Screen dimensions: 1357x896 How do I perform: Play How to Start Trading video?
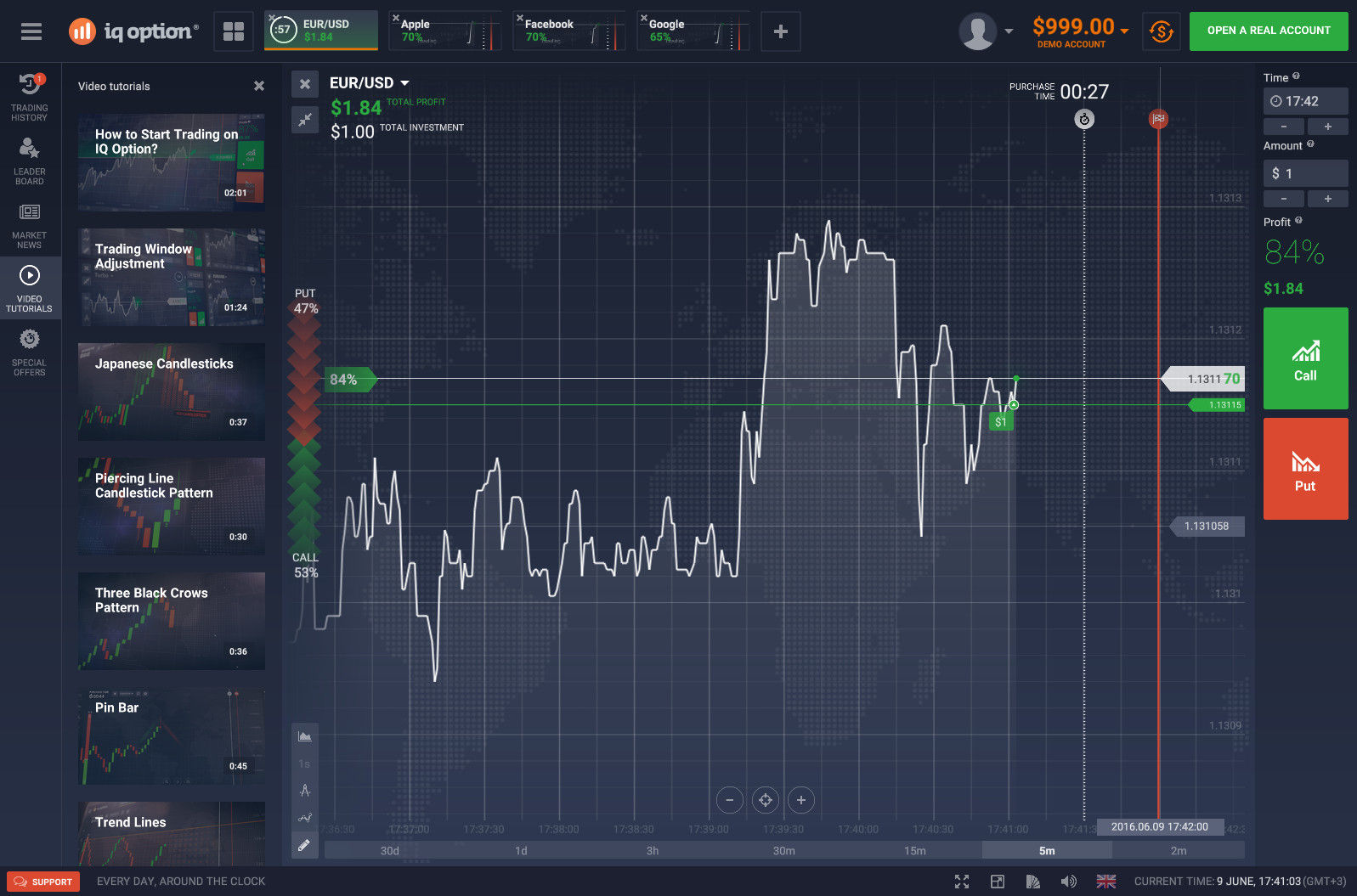coord(171,162)
